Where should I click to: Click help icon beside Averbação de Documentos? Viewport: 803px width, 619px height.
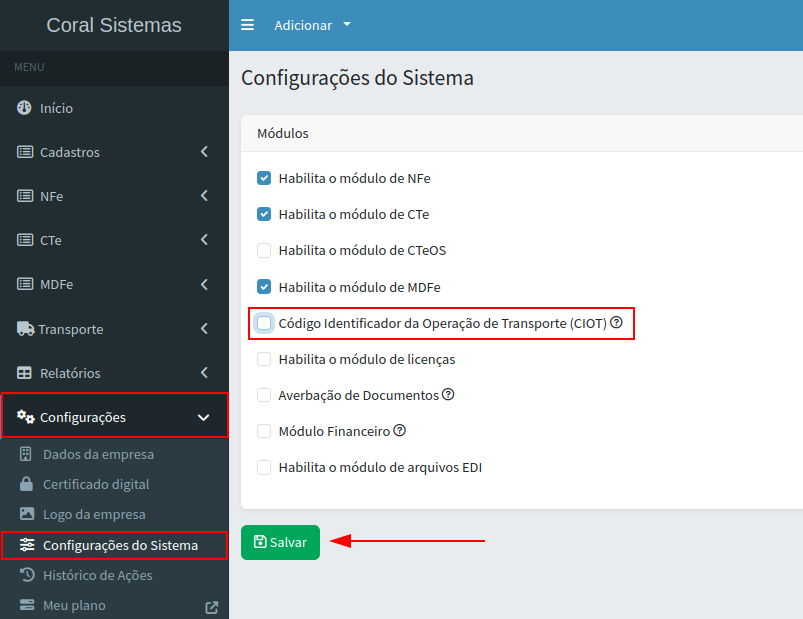click(448, 395)
